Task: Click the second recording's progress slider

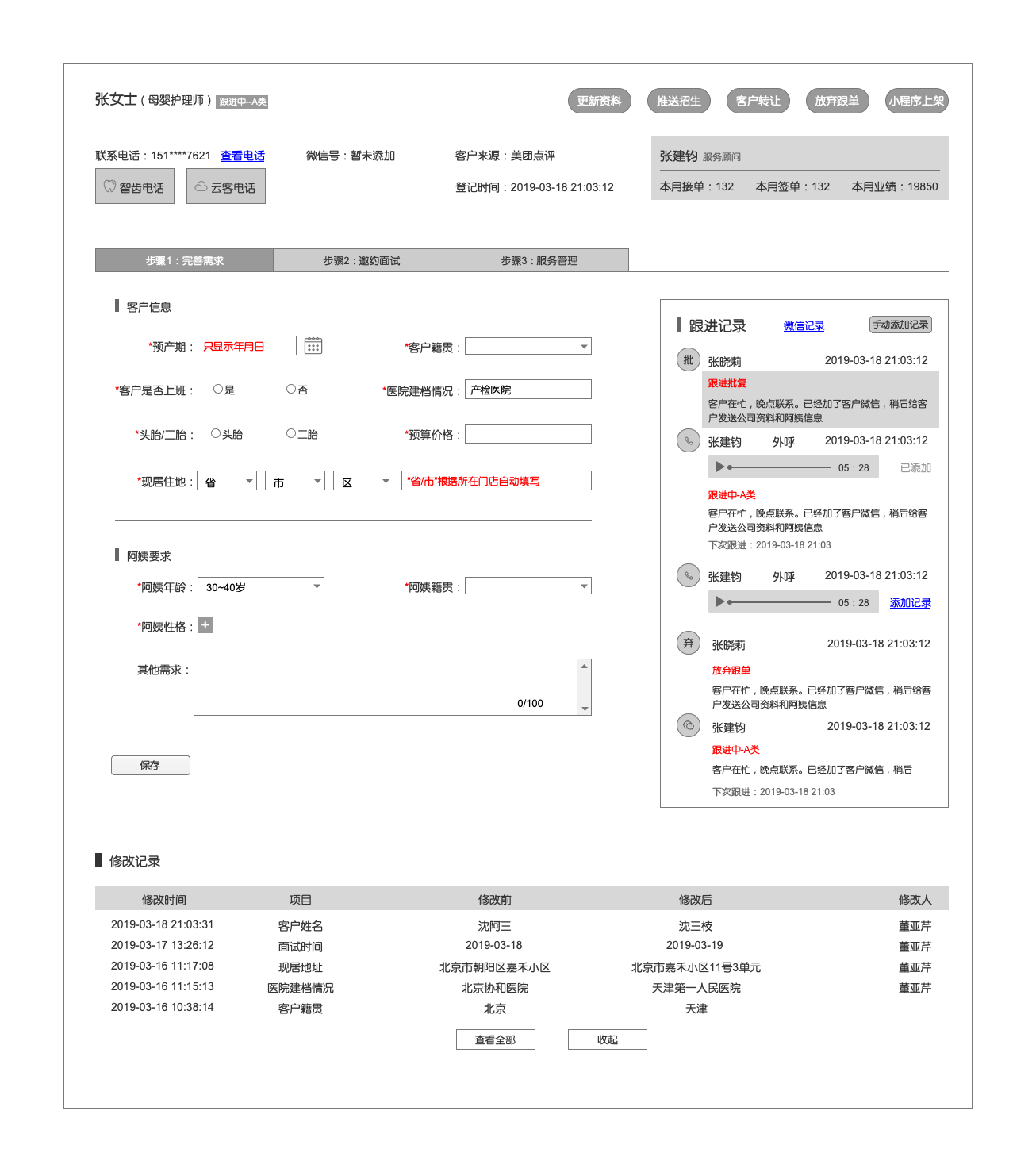Action: (779, 602)
